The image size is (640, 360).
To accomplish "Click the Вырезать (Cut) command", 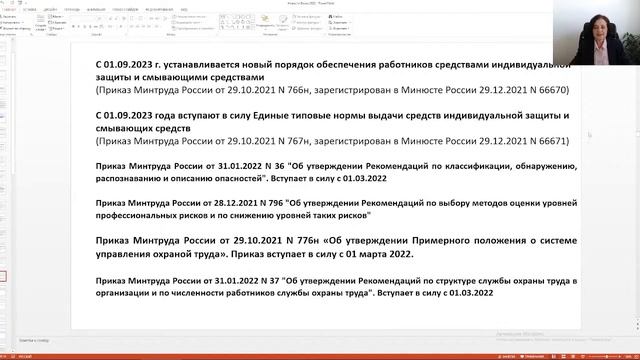I will (x=9, y=17).
